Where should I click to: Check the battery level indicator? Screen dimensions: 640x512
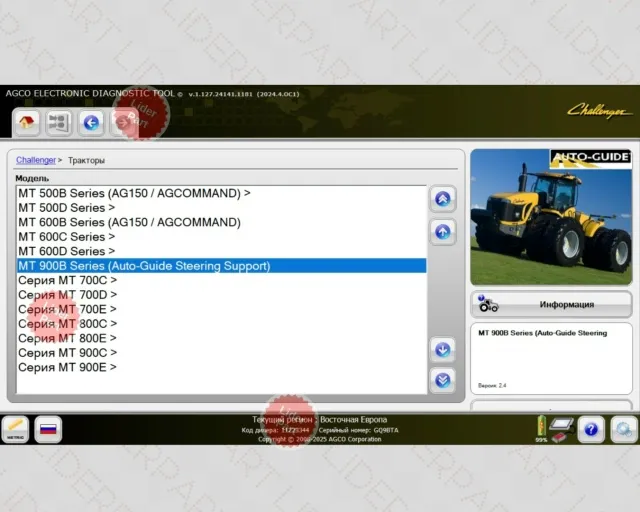click(541, 429)
